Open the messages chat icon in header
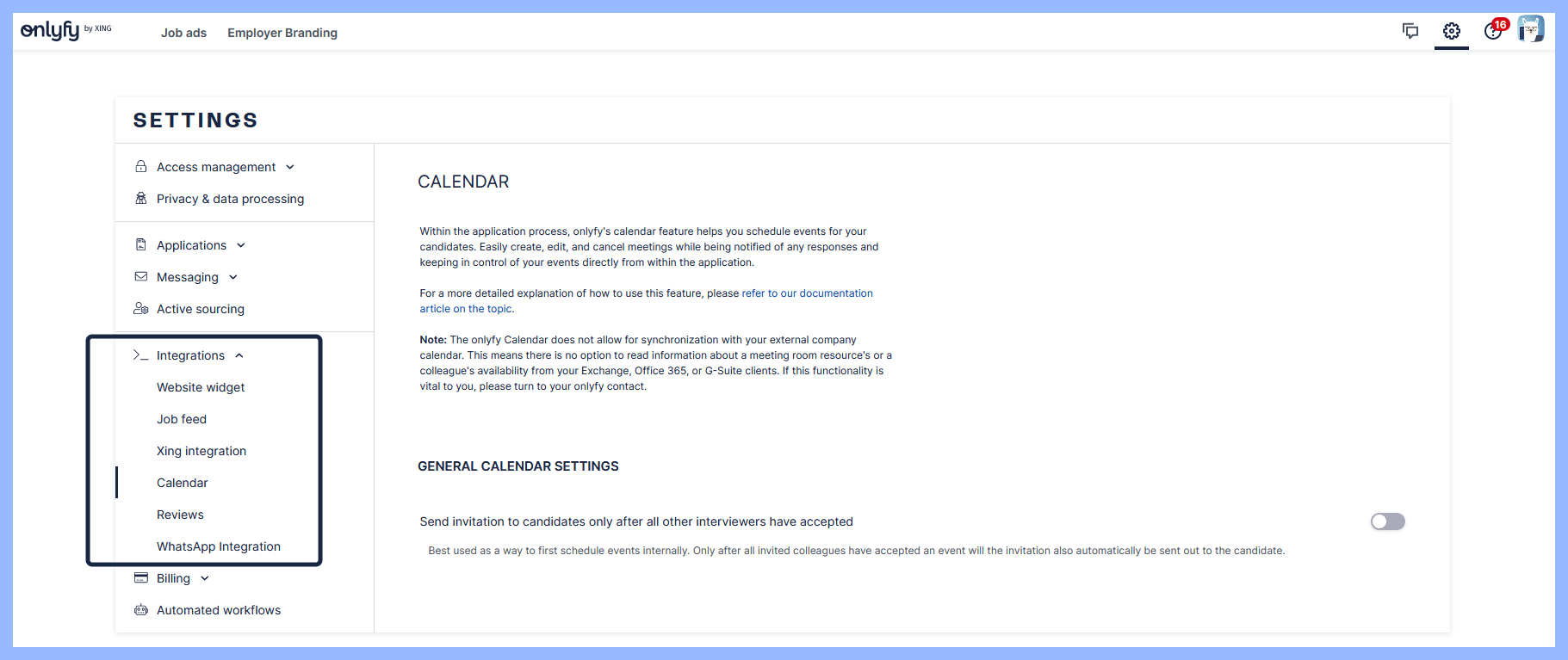This screenshot has width=1568, height=660. click(1410, 31)
